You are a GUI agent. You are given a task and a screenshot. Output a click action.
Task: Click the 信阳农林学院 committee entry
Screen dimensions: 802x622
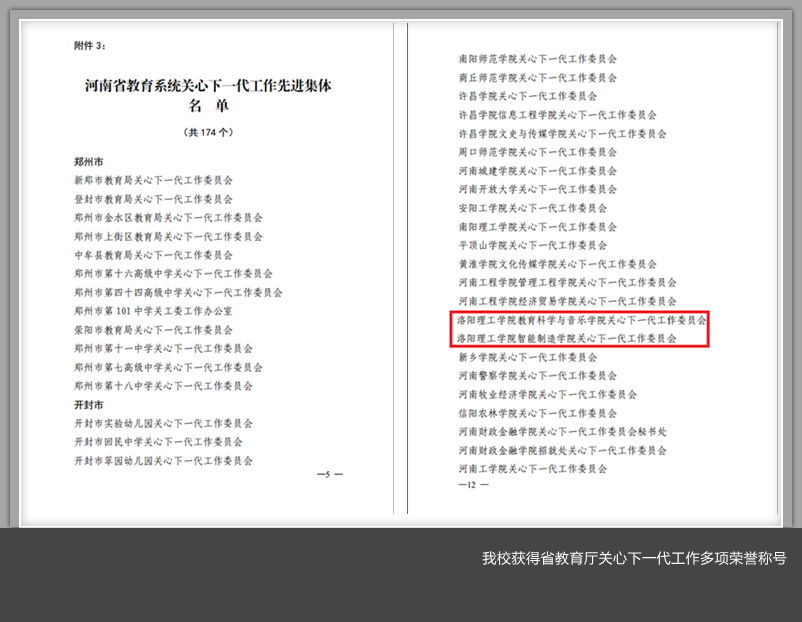tap(537, 413)
